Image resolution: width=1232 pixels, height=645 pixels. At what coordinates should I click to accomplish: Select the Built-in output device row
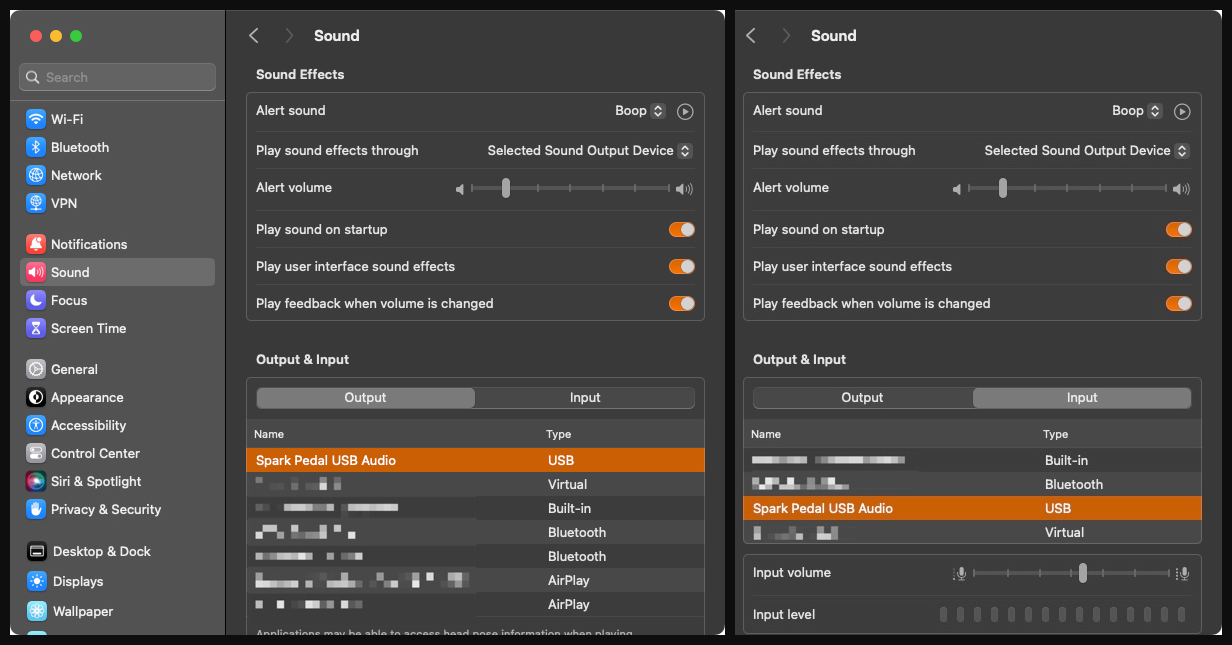[476, 508]
